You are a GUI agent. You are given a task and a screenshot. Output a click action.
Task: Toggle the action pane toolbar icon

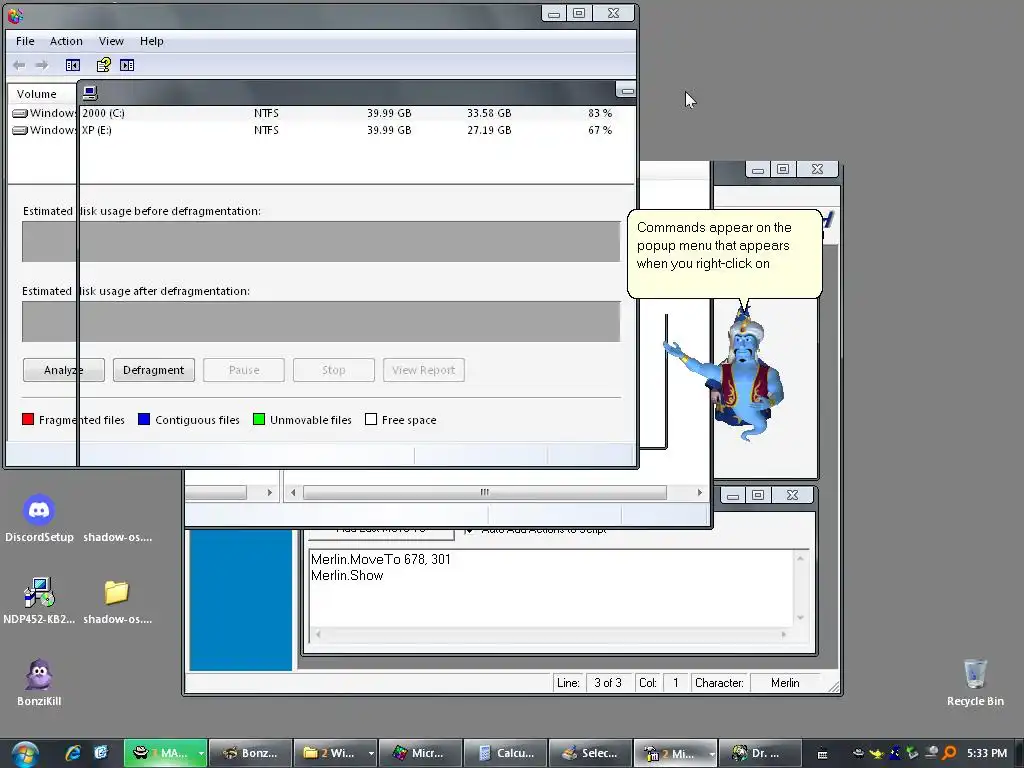(x=127, y=65)
